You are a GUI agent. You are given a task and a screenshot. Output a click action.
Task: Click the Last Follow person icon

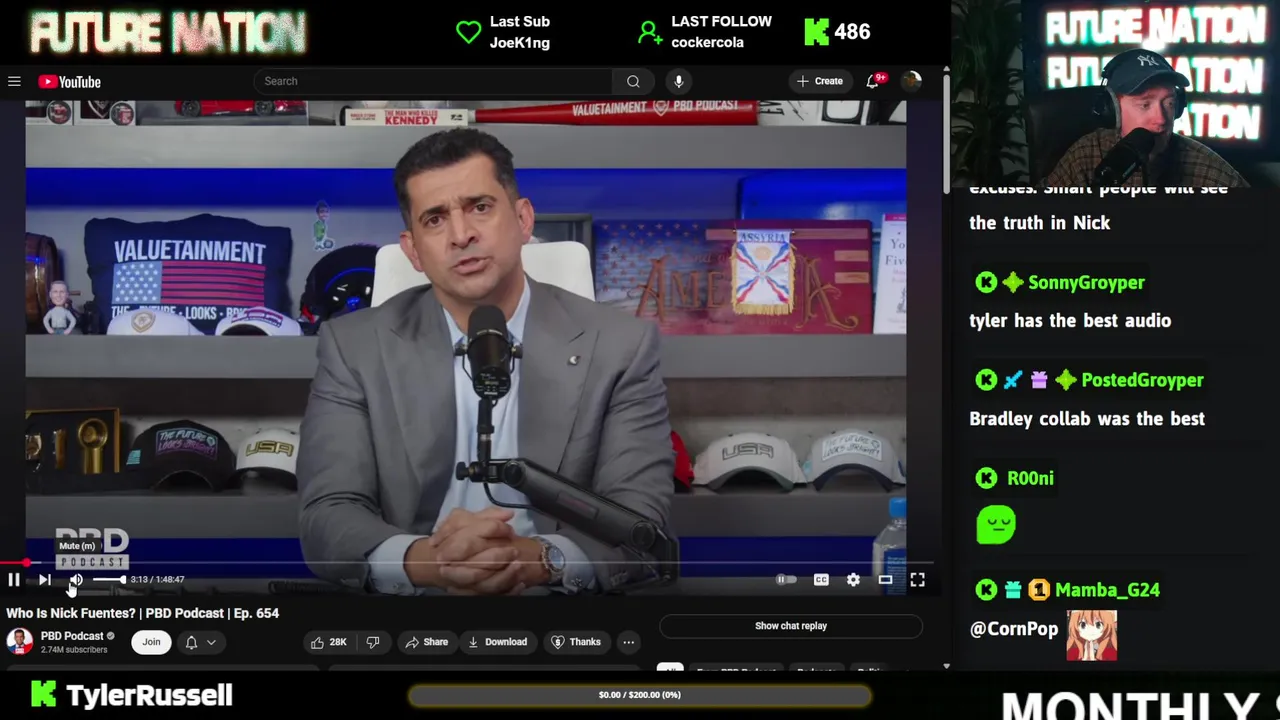click(650, 33)
